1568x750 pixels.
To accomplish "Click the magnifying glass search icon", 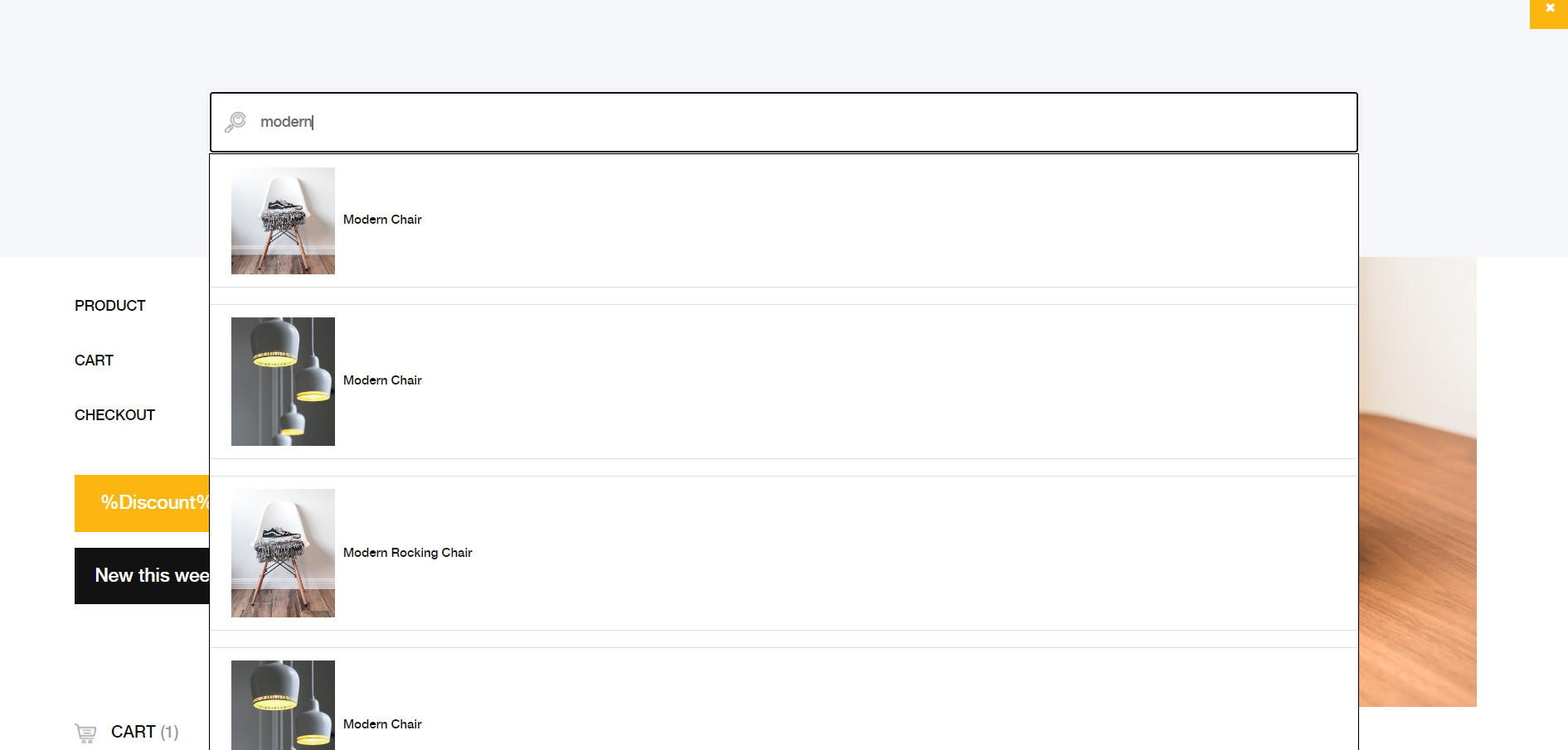I will point(235,123).
